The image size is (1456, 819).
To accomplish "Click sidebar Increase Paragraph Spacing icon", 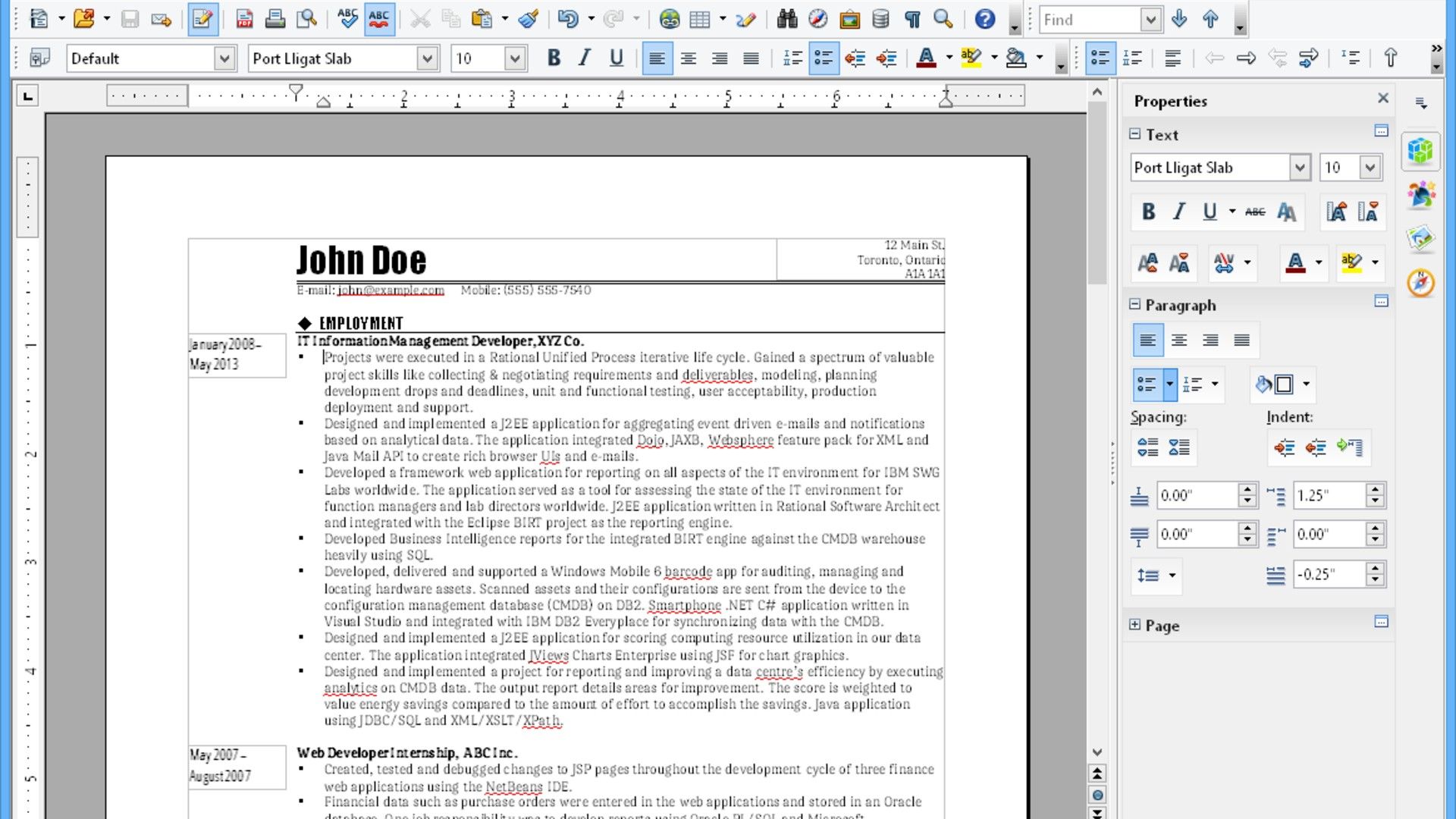I will tap(1148, 447).
